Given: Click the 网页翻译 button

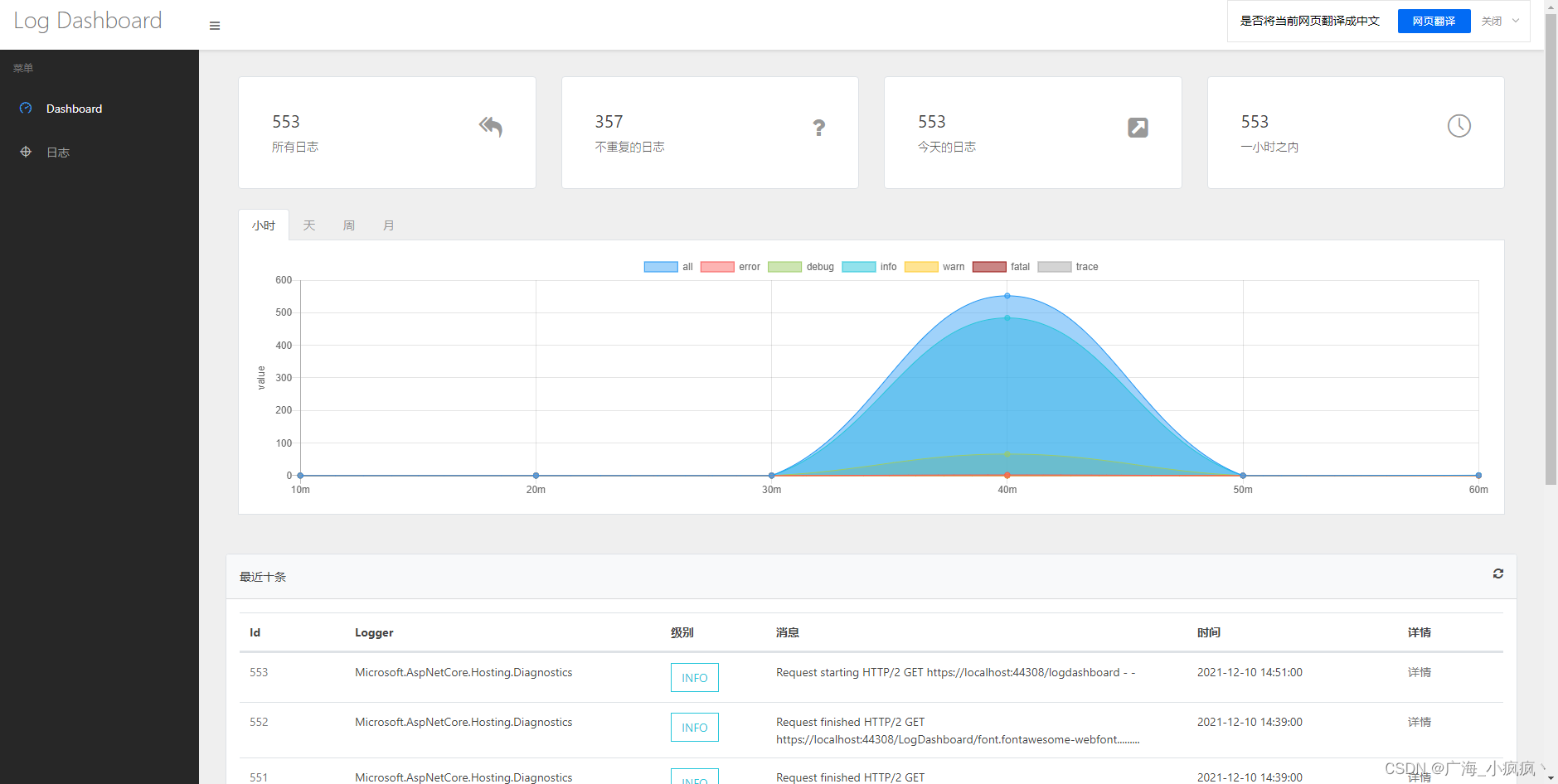Looking at the screenshot, I should point(1434,21).
